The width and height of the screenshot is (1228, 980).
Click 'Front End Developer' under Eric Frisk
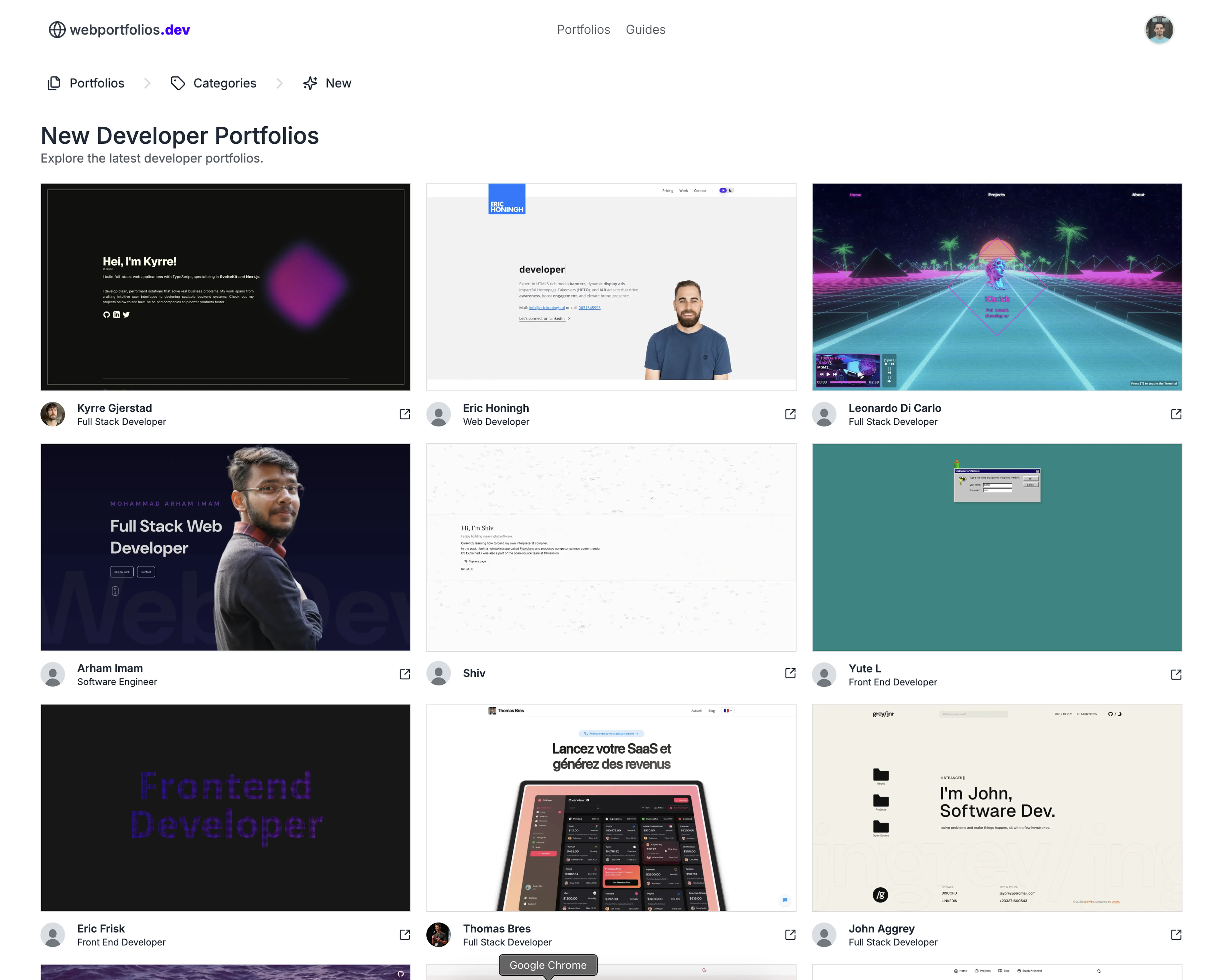pyautogui.click(x=121, y=942)
